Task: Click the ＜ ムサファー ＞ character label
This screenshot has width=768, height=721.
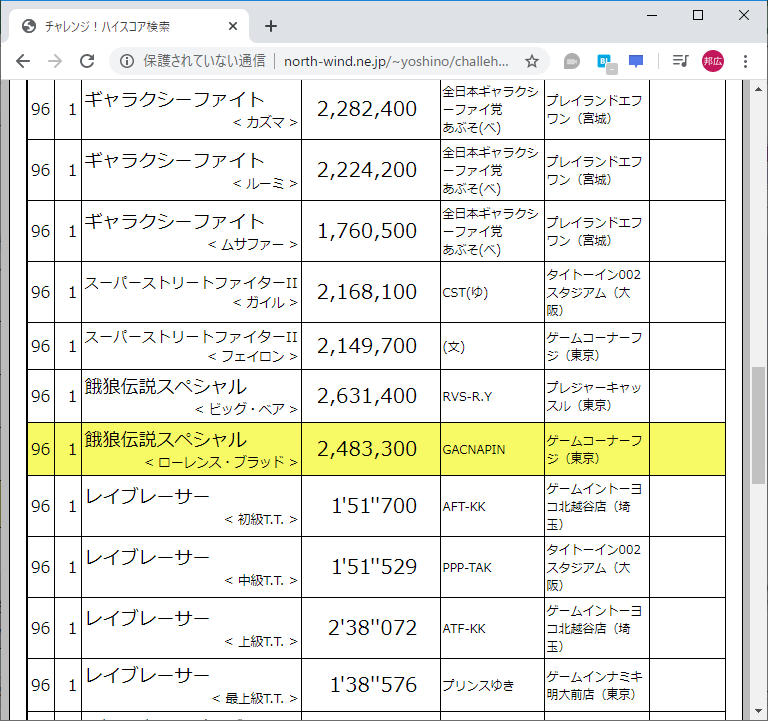Action: coord(253,244)
